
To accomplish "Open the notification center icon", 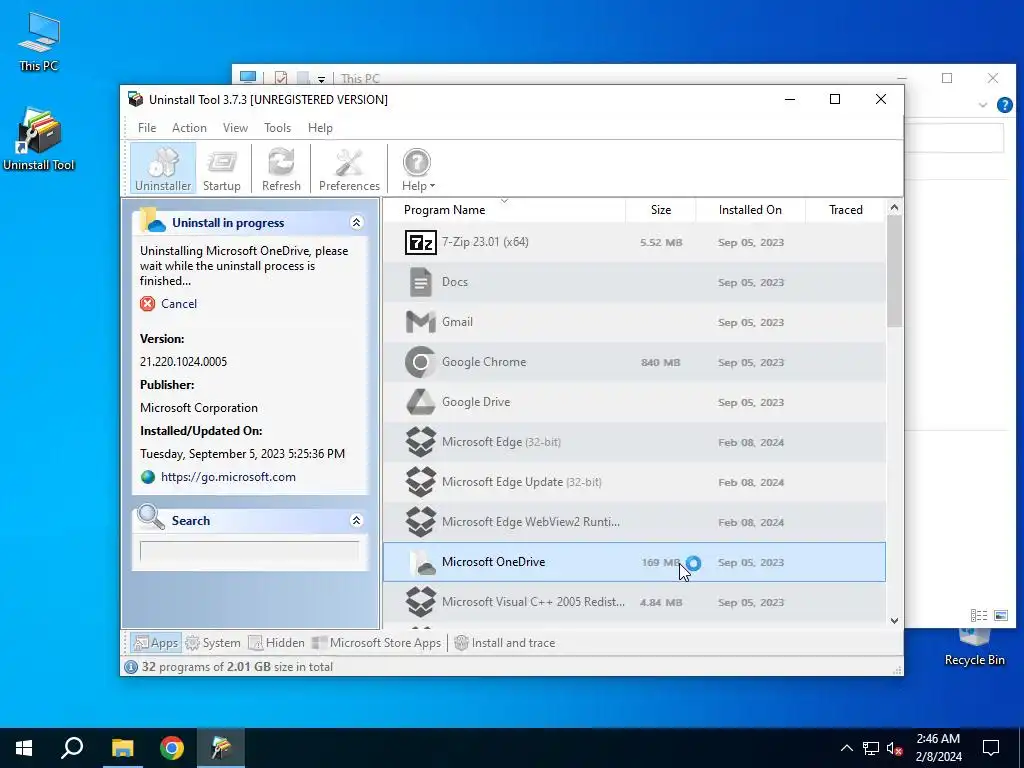I will point(991,748).
